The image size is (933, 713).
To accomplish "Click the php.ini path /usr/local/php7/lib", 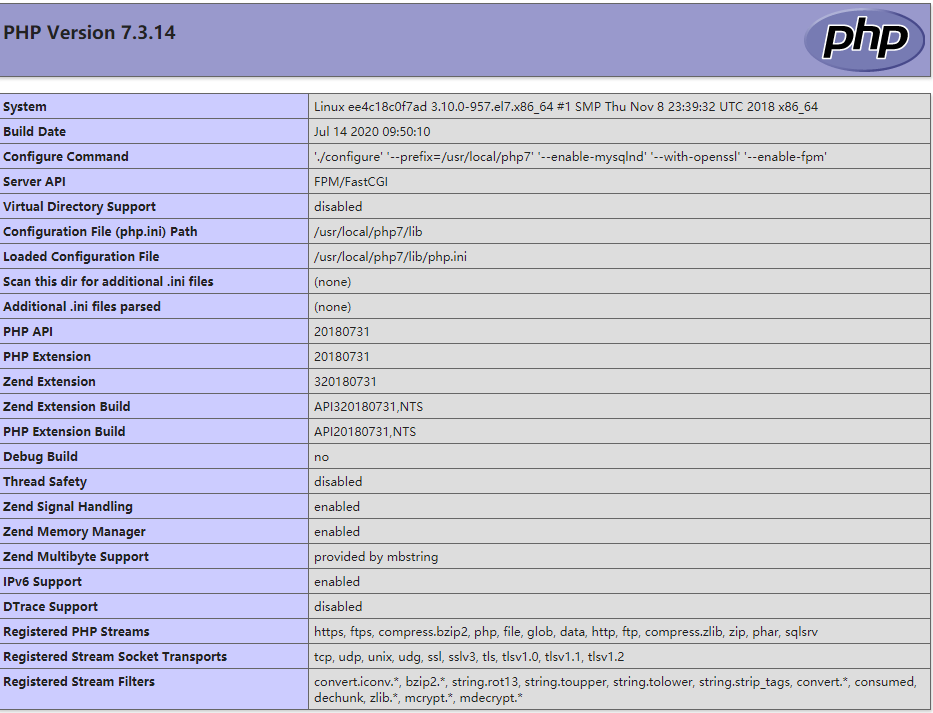I will 362,231.
